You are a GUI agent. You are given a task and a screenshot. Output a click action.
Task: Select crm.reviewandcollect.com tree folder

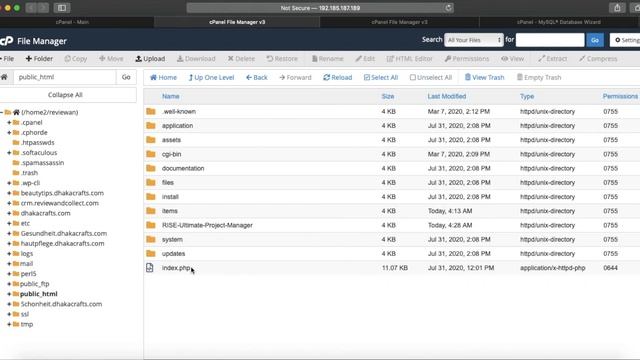tap(60, 203)
